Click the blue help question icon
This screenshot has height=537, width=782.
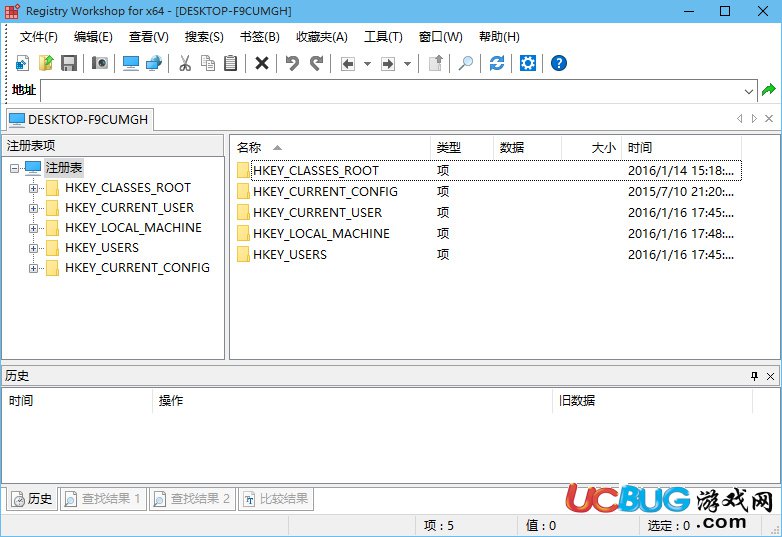coord(559,63)
